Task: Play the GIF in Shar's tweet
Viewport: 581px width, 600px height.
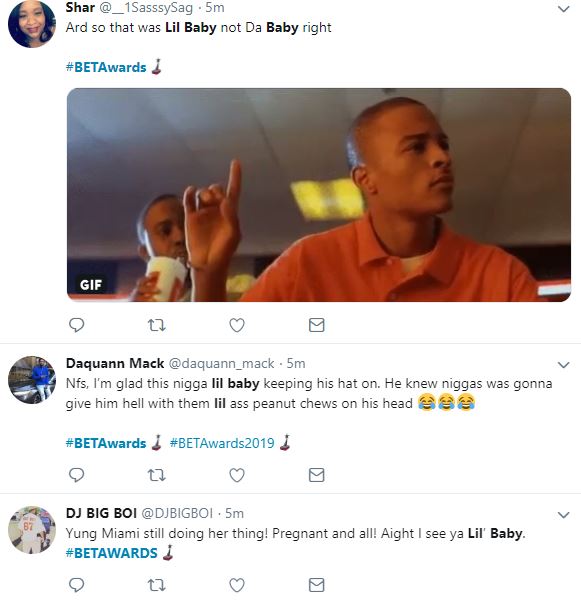Action: (x=319, y=195)
